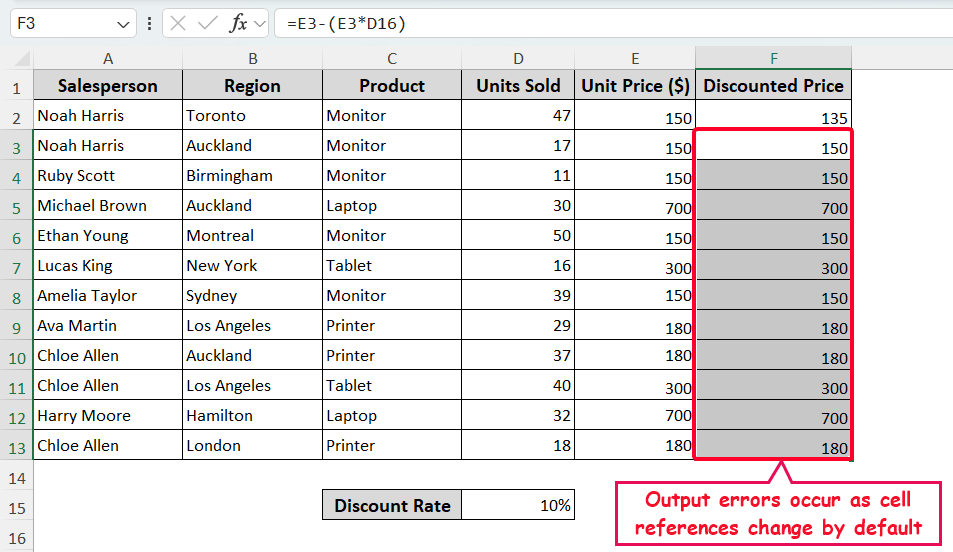This screenshot has height=552, width=953.
Task: Click the Salesperson header cell
Action: [x=108, y=86]
